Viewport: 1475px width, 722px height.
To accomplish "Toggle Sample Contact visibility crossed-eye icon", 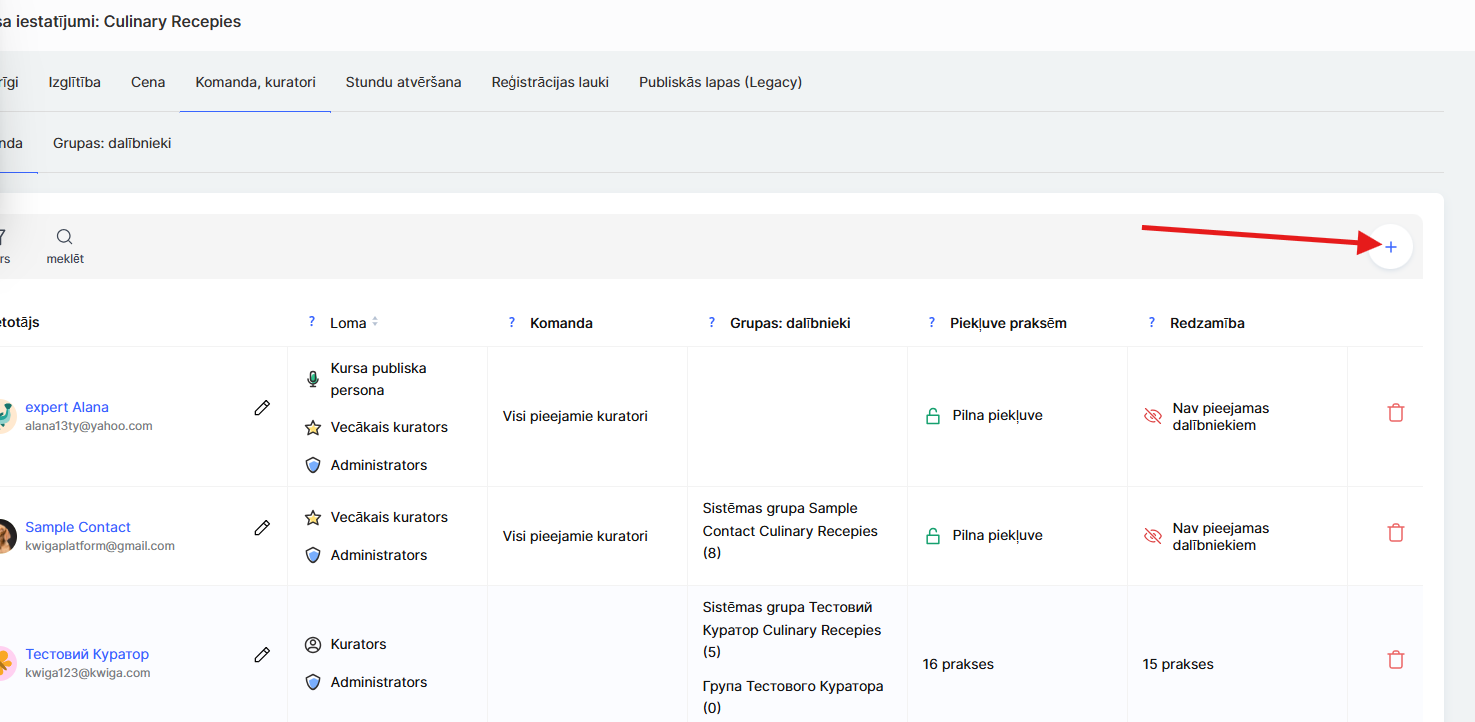I will tap(1153, 536).
